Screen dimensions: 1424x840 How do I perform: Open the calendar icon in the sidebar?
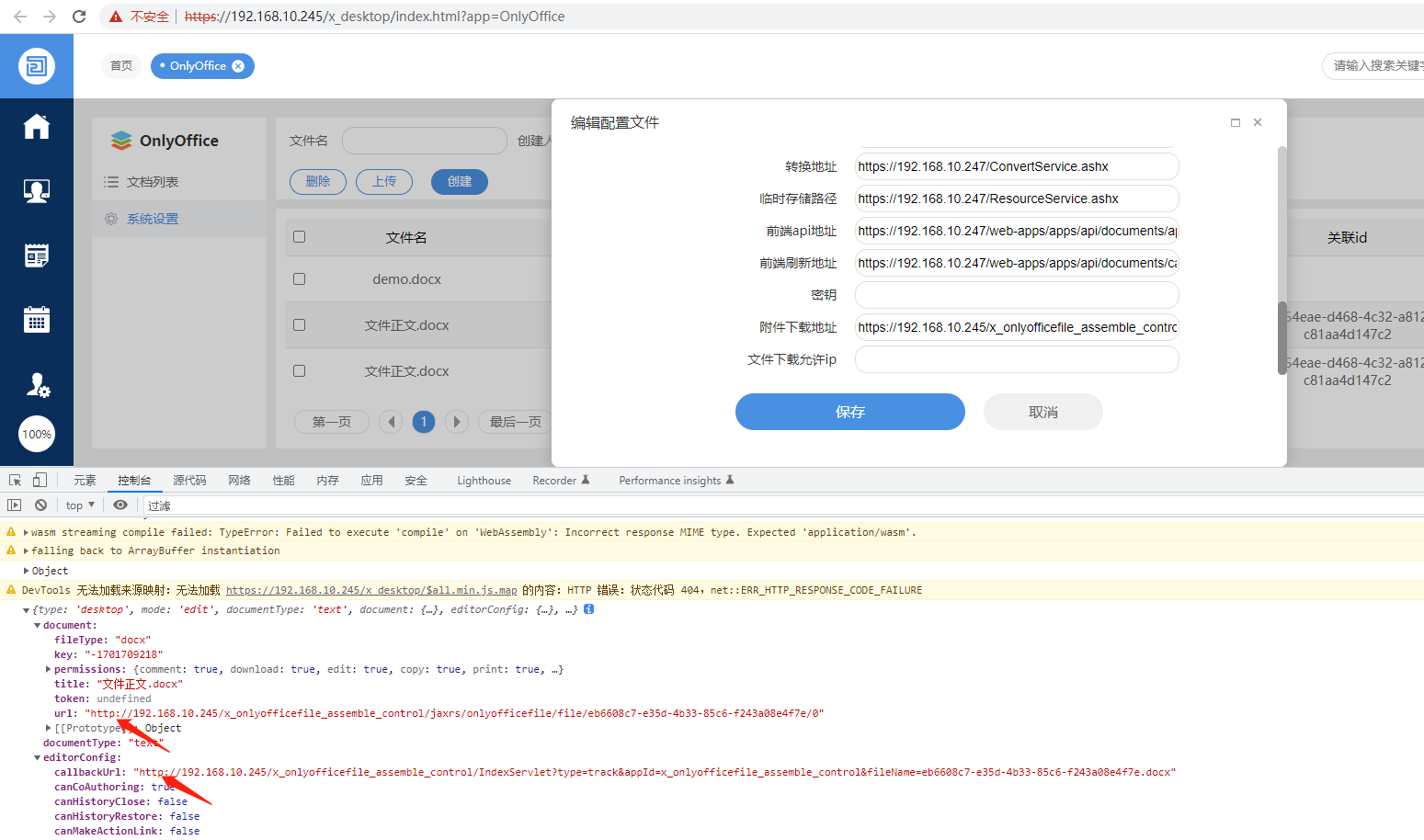(37, 320)
